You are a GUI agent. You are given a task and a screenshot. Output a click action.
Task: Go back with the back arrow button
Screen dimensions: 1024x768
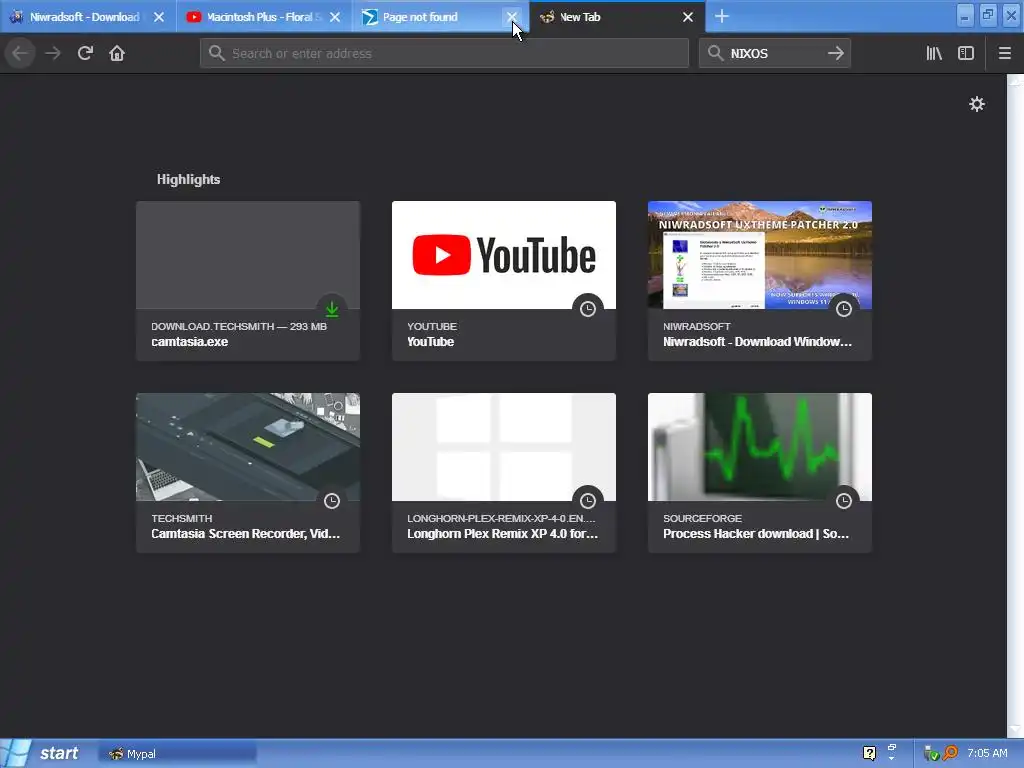(x=20, y=54)
